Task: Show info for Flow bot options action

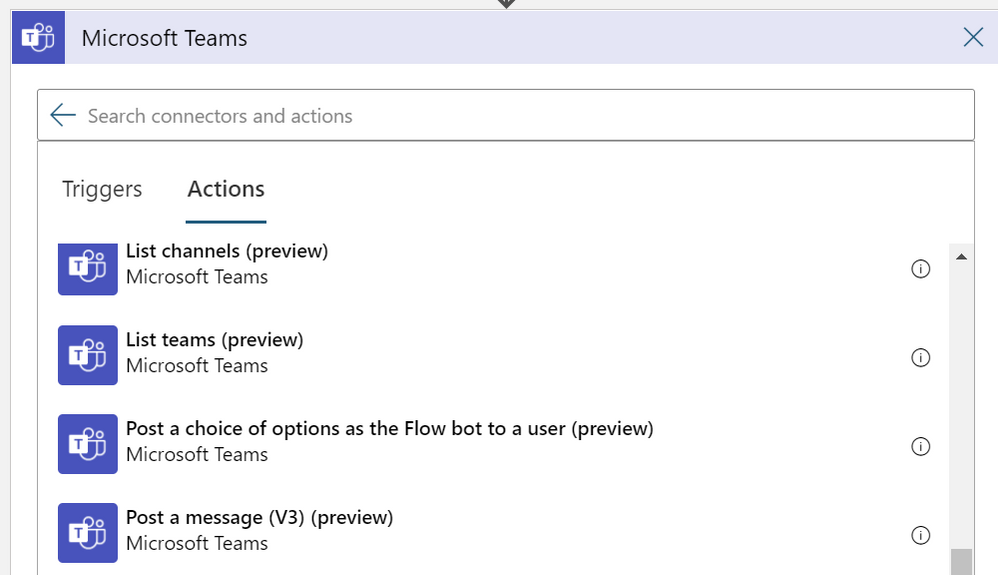Action: click(921, 446)
